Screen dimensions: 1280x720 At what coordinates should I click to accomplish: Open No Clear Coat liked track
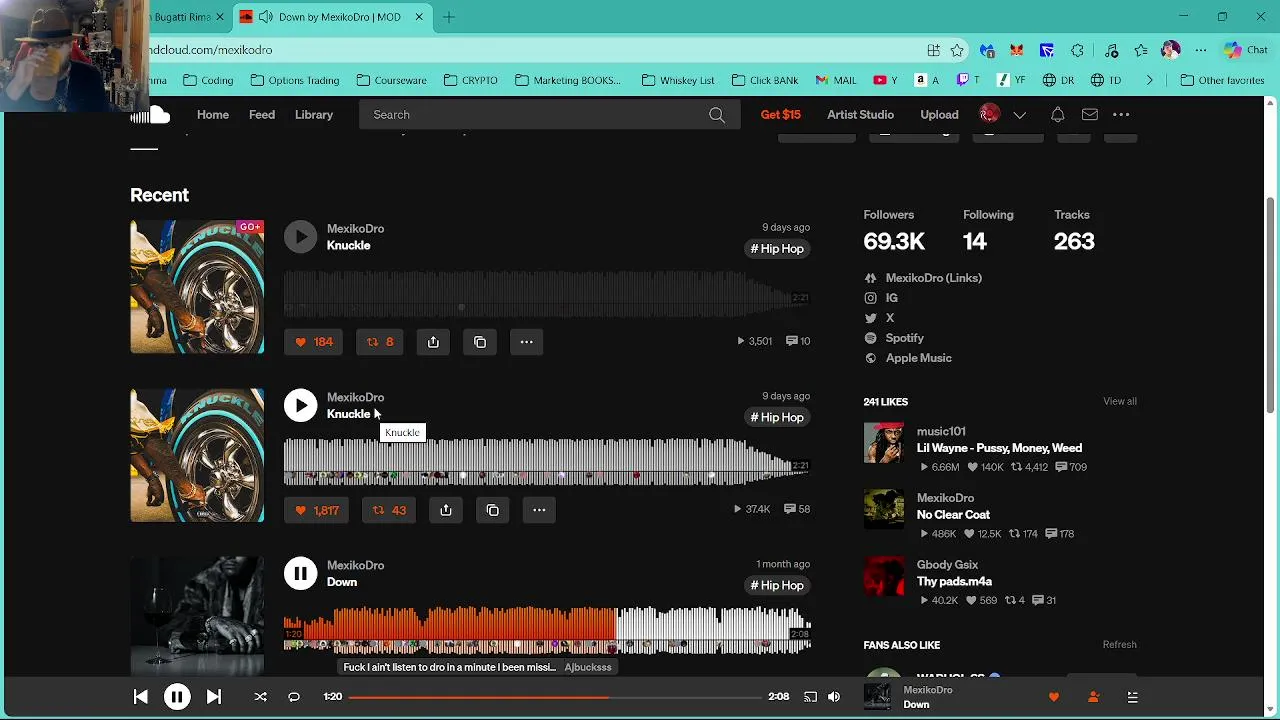click(x=953, y=515)
